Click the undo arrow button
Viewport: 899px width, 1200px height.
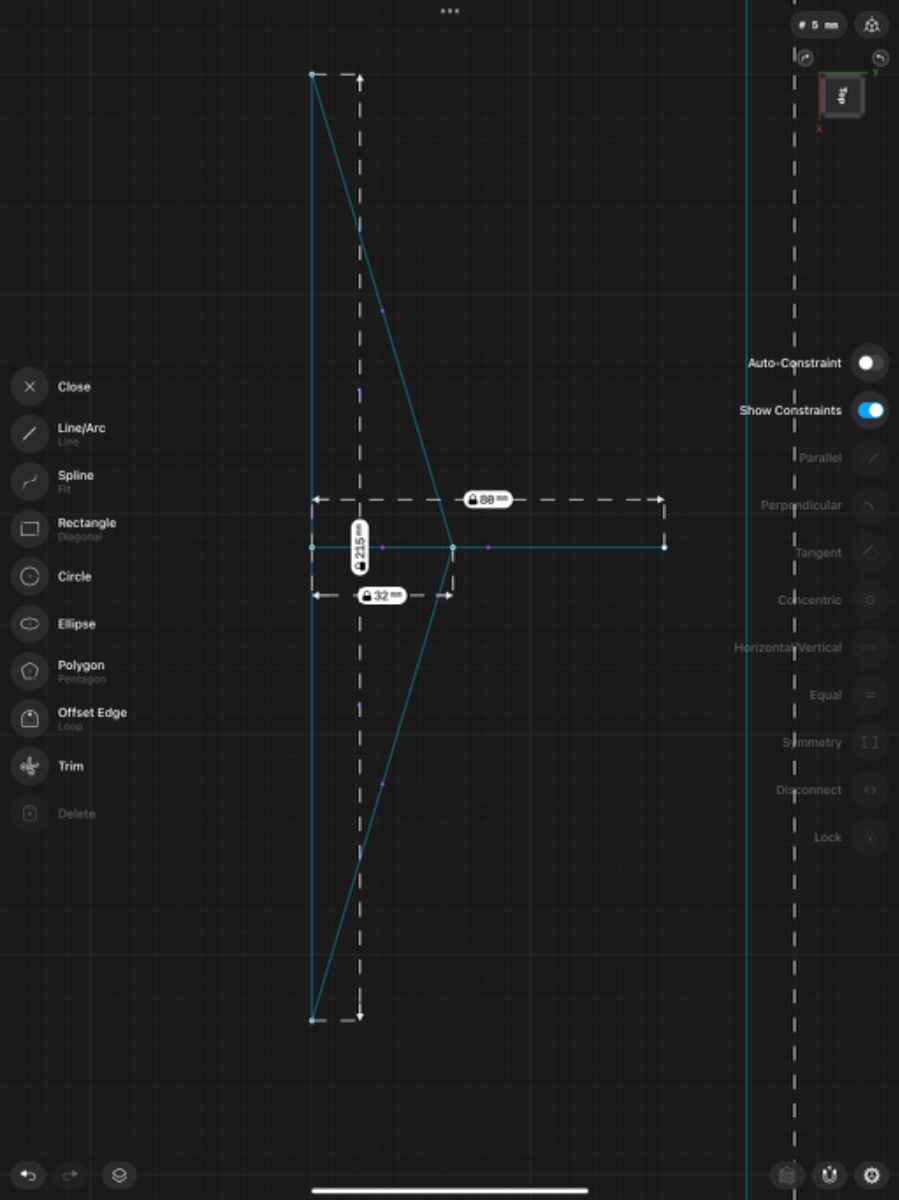[28, 1175]
